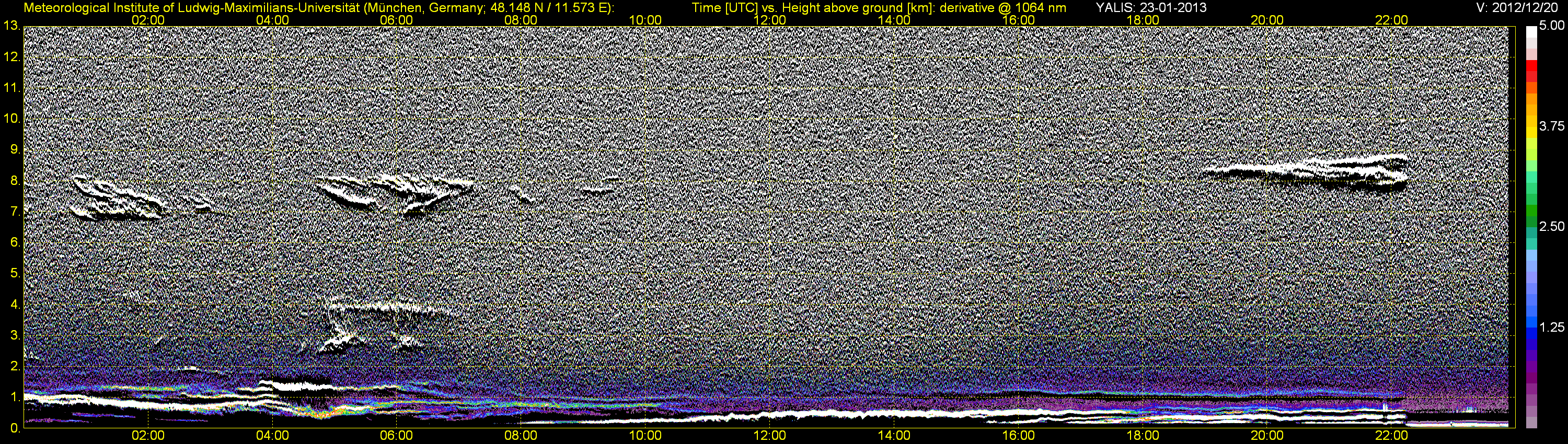The width and height of the screenshot is (1568, 444).
Task: Click the cloud streaks near 01:00 at 7.5 km
Action: tap(119, 197)
